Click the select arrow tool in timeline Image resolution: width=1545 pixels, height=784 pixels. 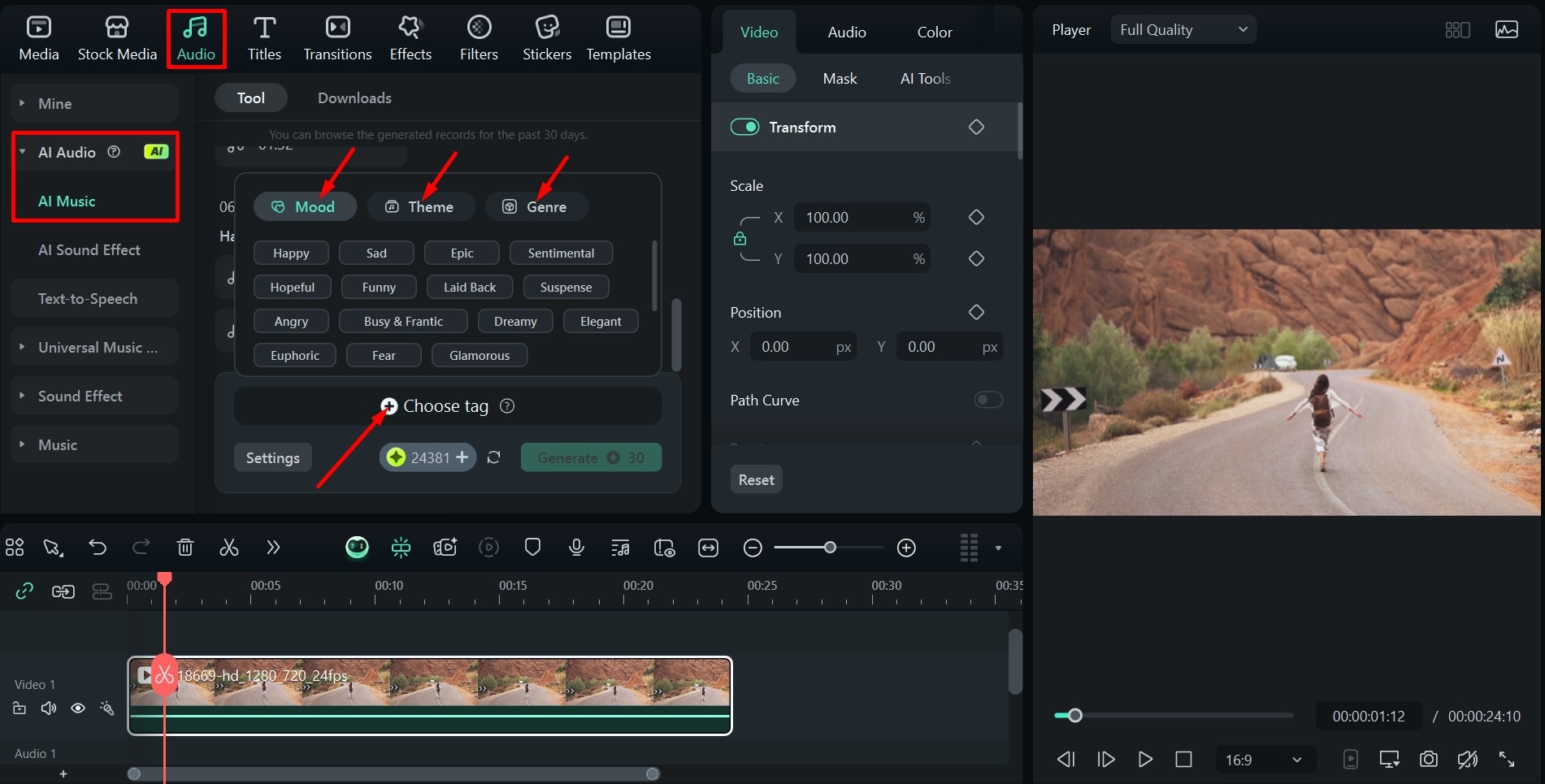click(54, 548)
